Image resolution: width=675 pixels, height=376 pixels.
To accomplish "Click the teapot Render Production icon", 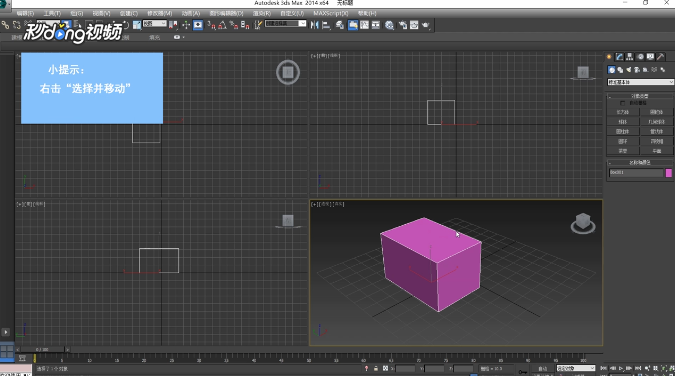I will coord(426,25).
